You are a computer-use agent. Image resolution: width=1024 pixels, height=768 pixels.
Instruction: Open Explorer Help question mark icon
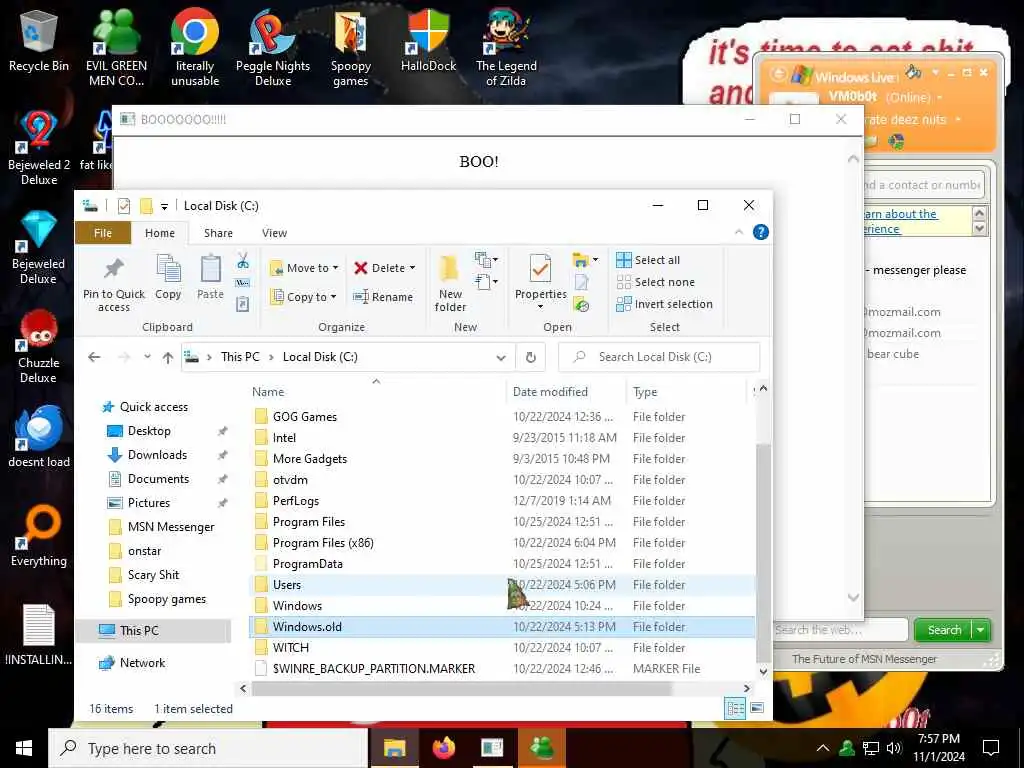tap(760, 232)
